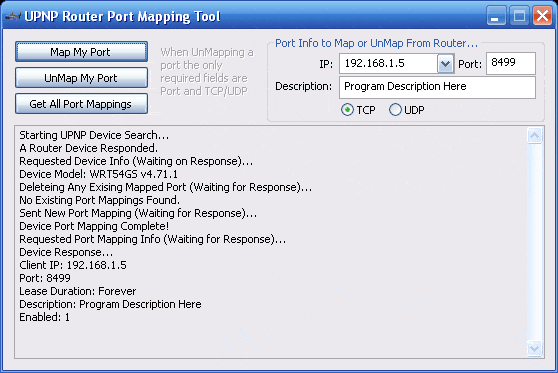The width and height of the screenshot is (558, 373).
Task: Close the UPNP Router Port Mapping Tool
Action: pos(542,16)
